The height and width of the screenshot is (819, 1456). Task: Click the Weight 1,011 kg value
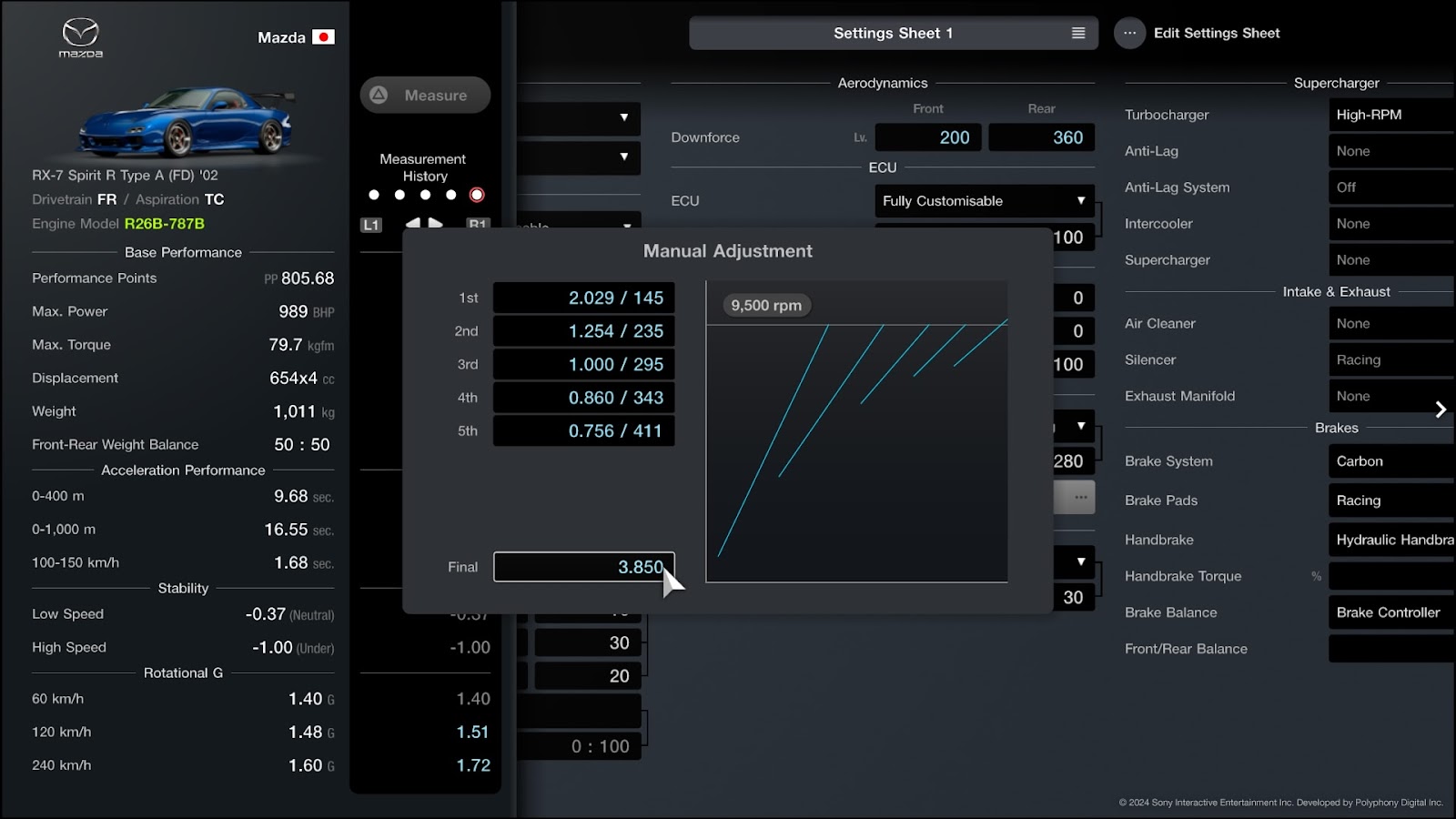tap(304, 412)
